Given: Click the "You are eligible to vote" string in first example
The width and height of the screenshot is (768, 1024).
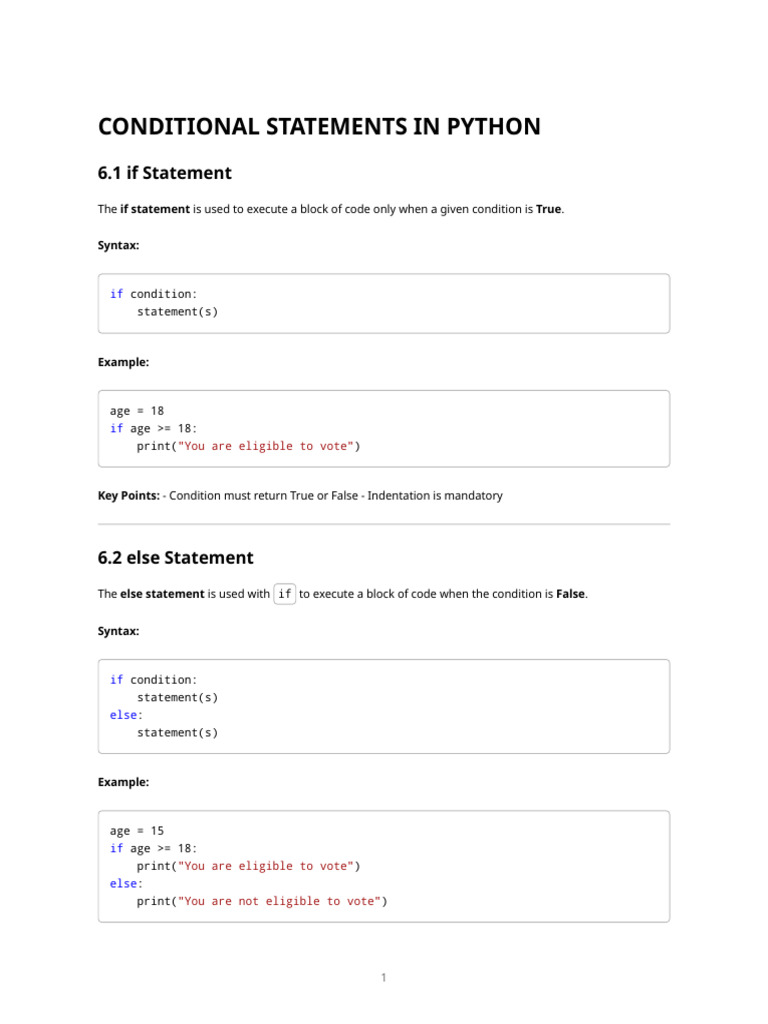Looking at the screenshot, I should (266, 446).
